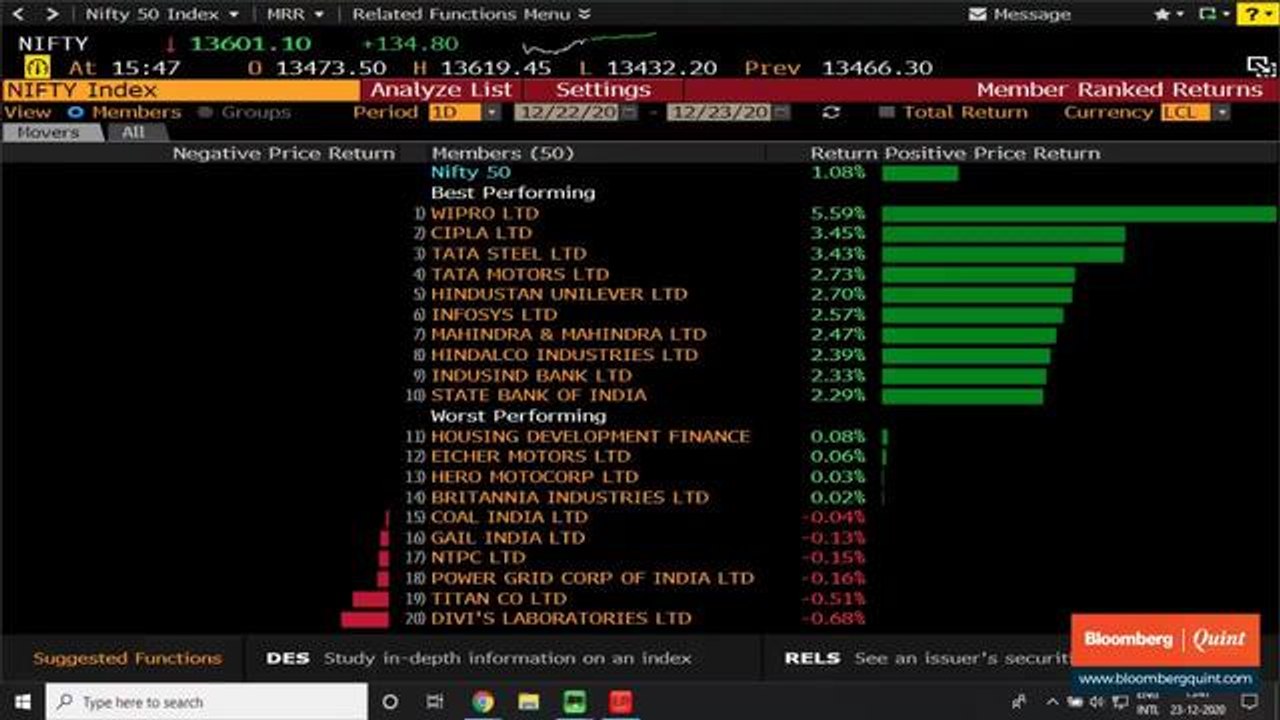The image size is (1280, 720).
Task: Click the Analyze List button
Action: (441, 90)
